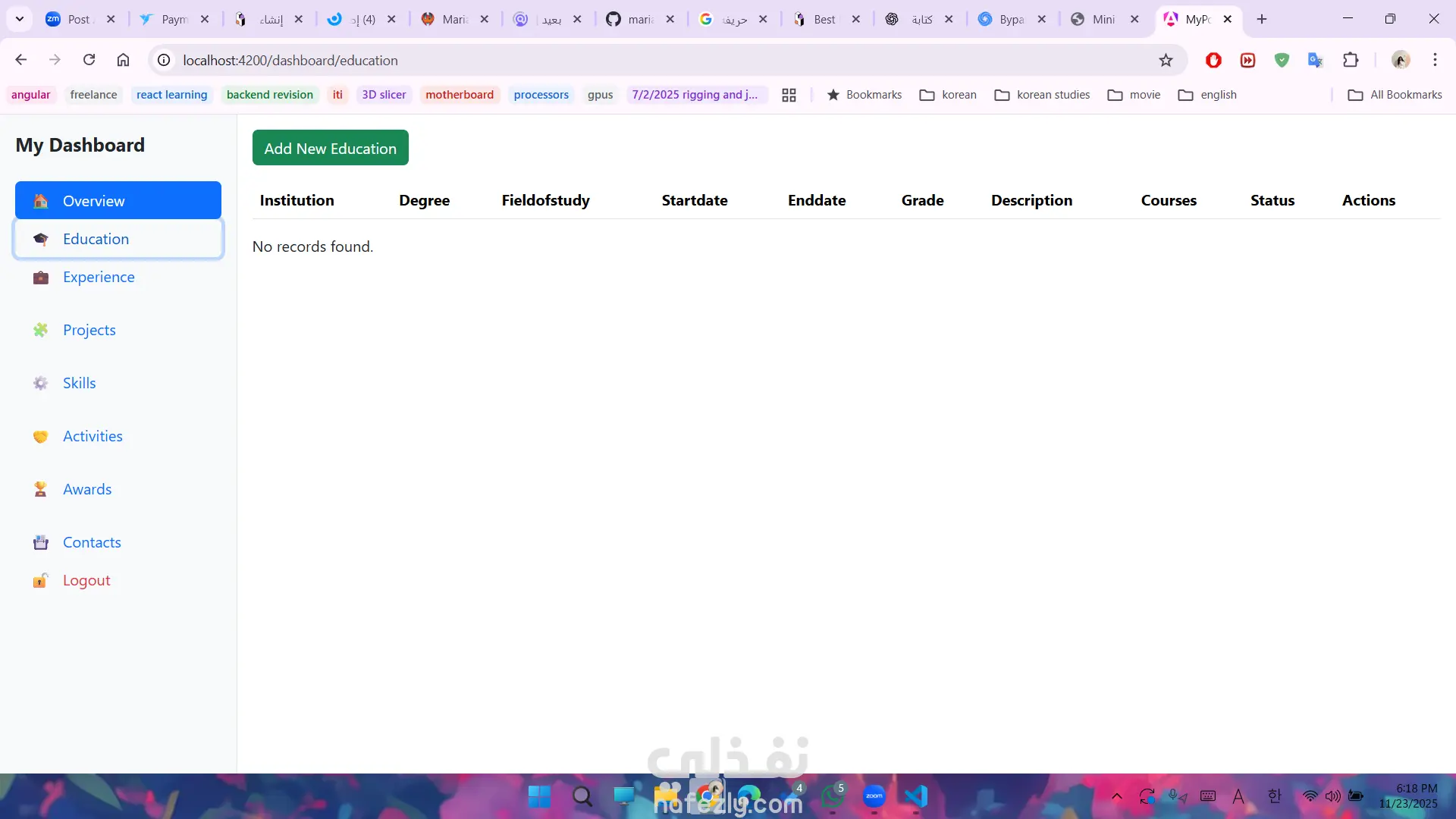Bookmark this page with star icon
This screenshot has width=1456, height=819.
(x=1166, y=61)
